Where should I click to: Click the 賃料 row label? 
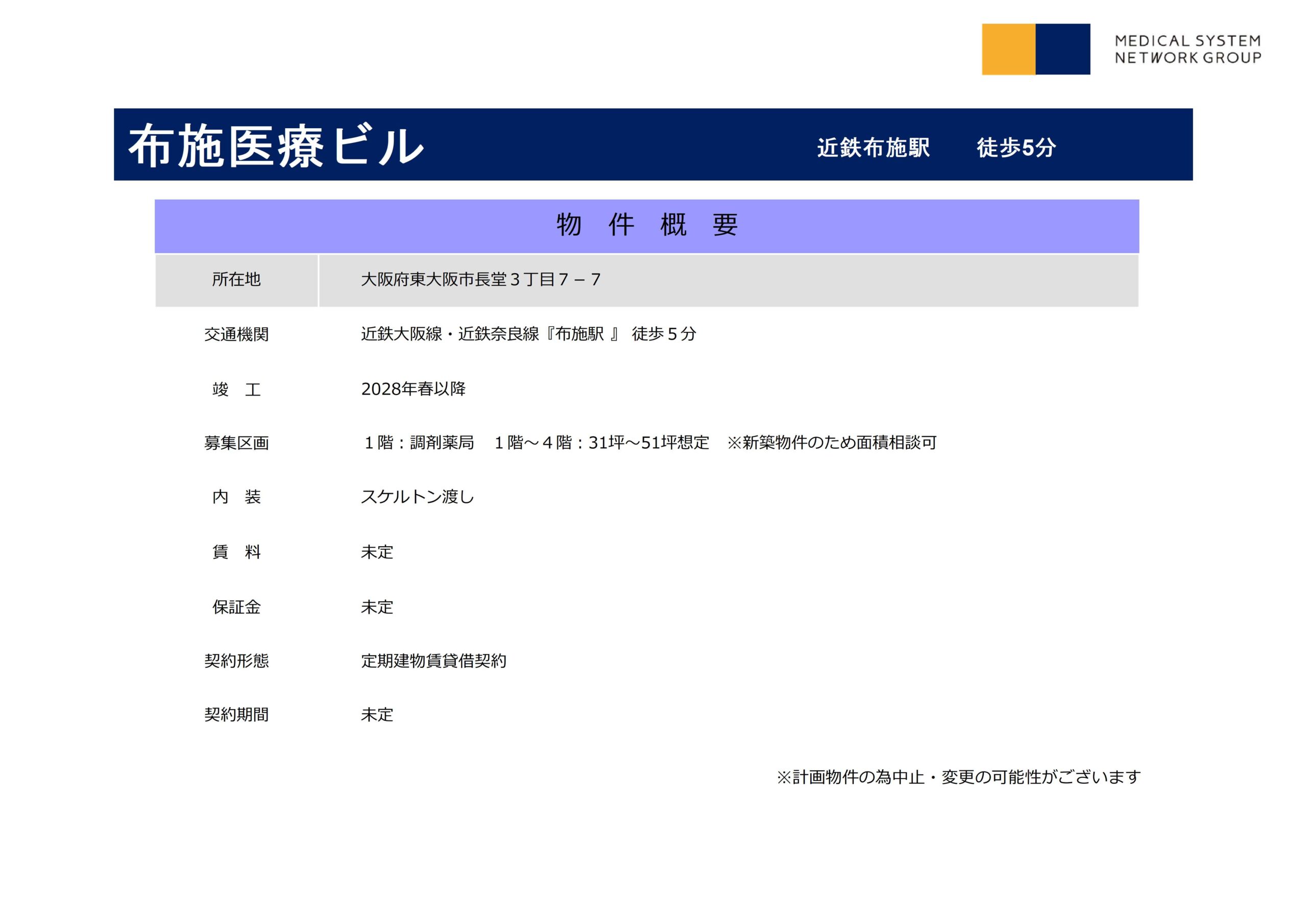[236, 552]
